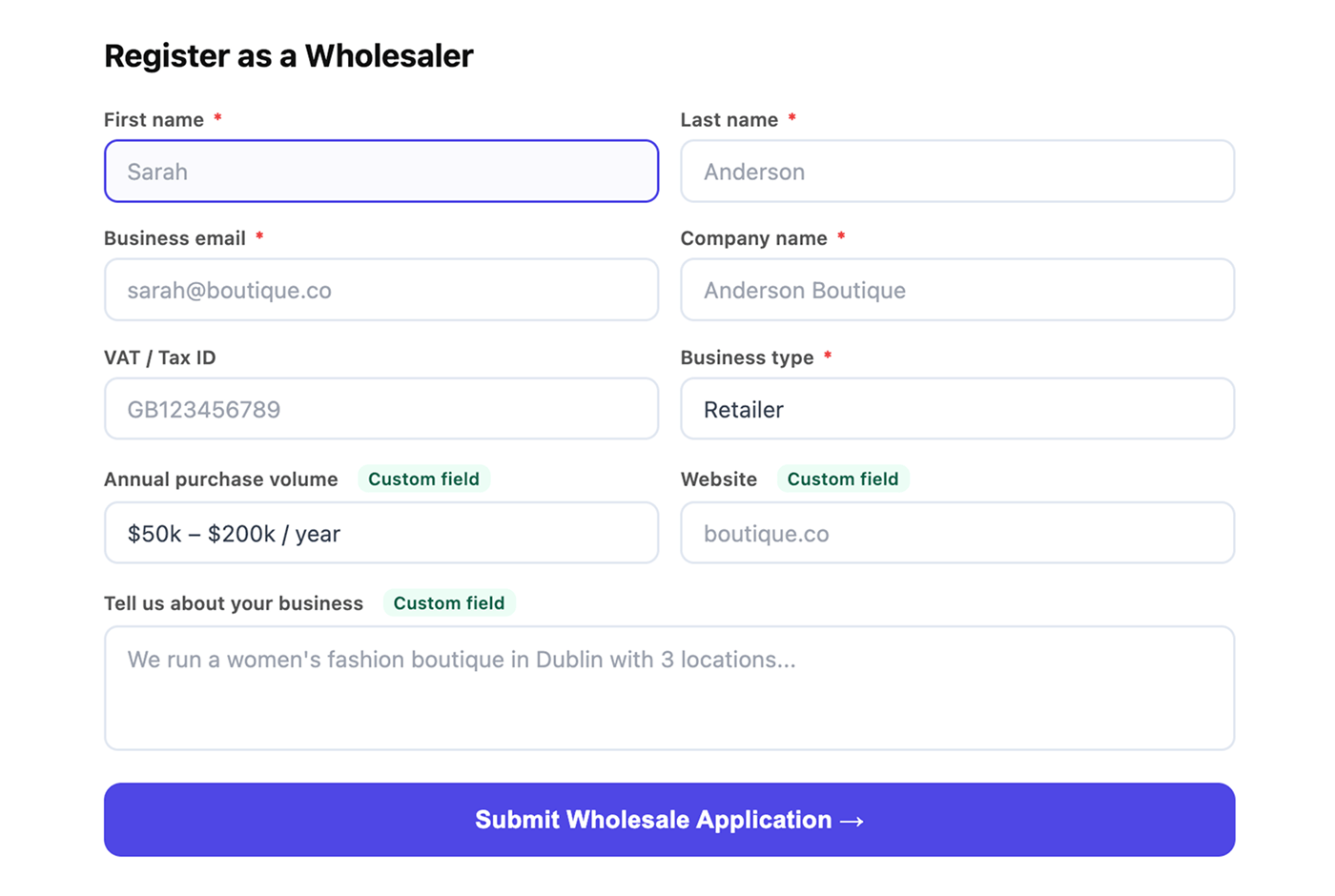The image size is (1335, 896).
Task: Click the Register as a Wholesaler heading
Action: 288,56
